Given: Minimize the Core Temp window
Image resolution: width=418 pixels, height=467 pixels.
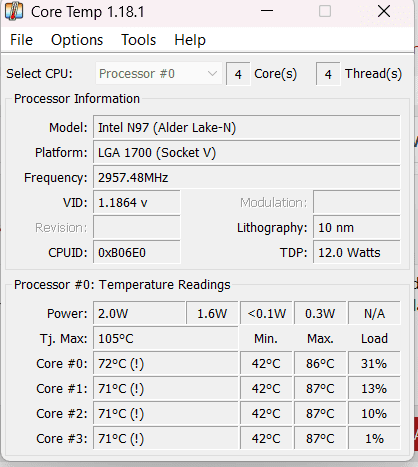Looking at the screenshot, I should click(x=267, y=11).
